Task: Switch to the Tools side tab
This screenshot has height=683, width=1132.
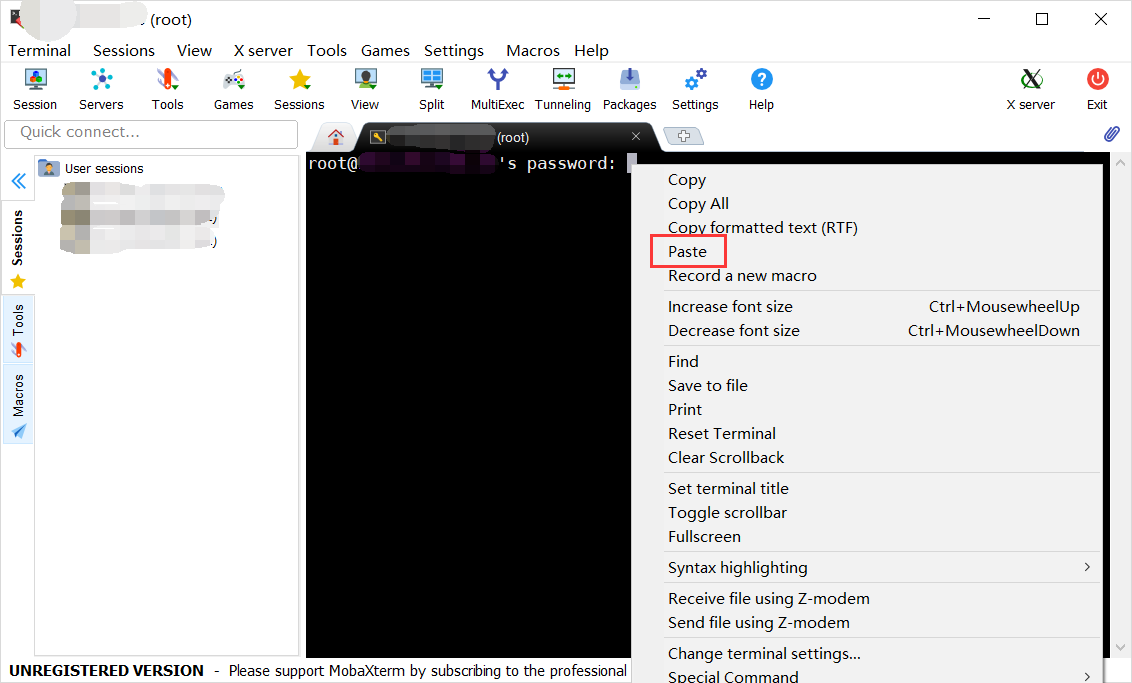Action: (x=18, y=330)
